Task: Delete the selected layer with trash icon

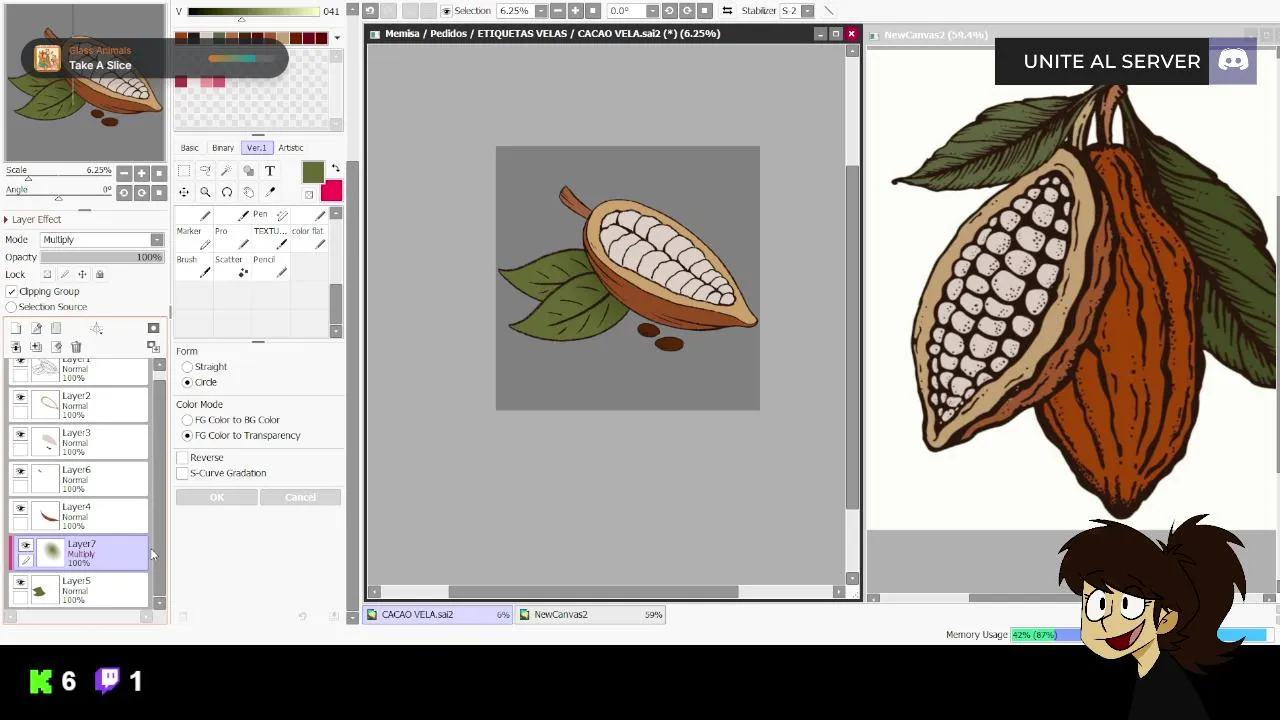Action: point(76,347)
